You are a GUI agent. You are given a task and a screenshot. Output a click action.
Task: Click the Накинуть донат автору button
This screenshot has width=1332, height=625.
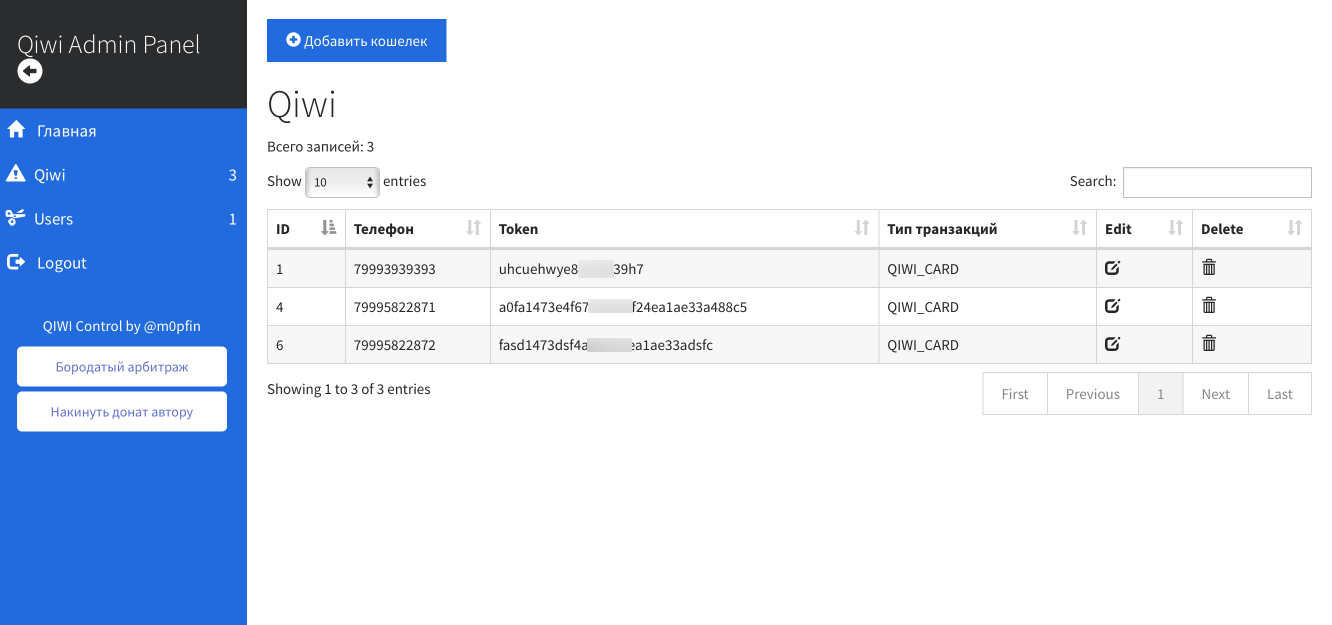pyautogui.click(x=122, y=411)
